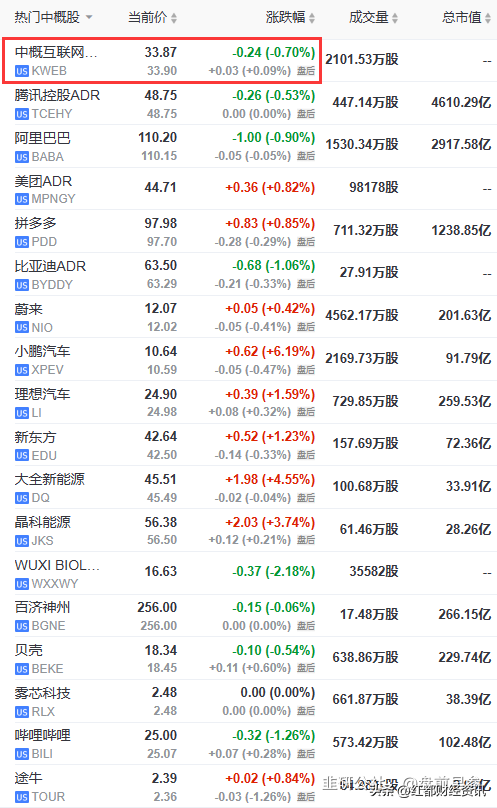Sort by 总市值 column arrows
Viewport: 497px width, 808px height.
coord(488,18)
